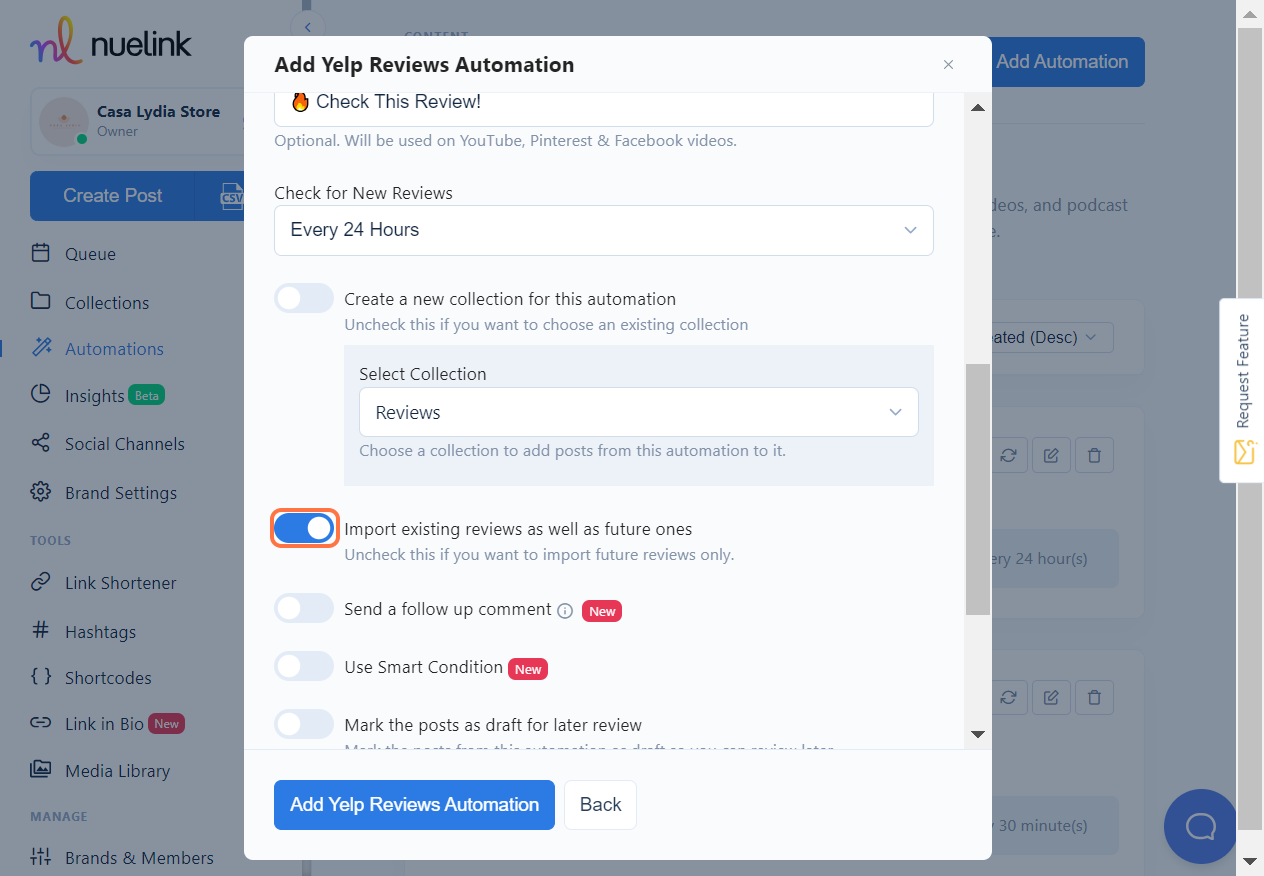Open the chat support bubble
Screen dimensions: 1264x876
[1200, 826]
